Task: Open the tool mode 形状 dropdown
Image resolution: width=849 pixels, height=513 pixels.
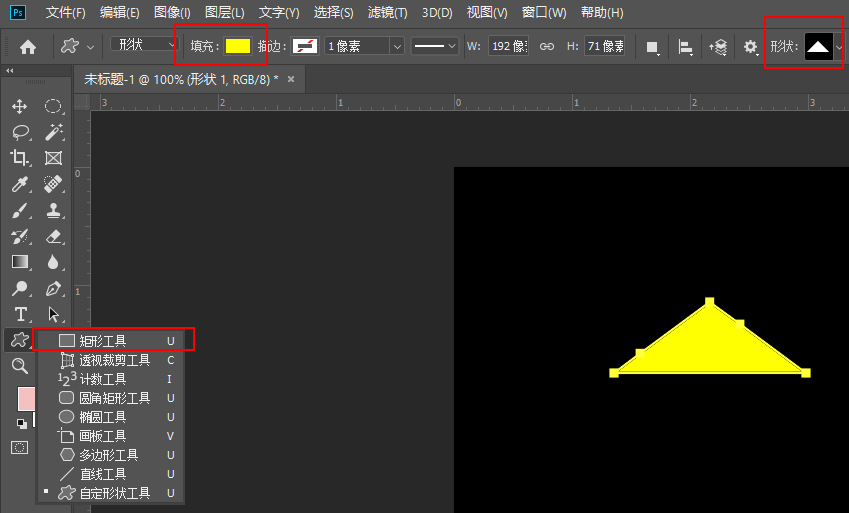Action: (145, 44)
